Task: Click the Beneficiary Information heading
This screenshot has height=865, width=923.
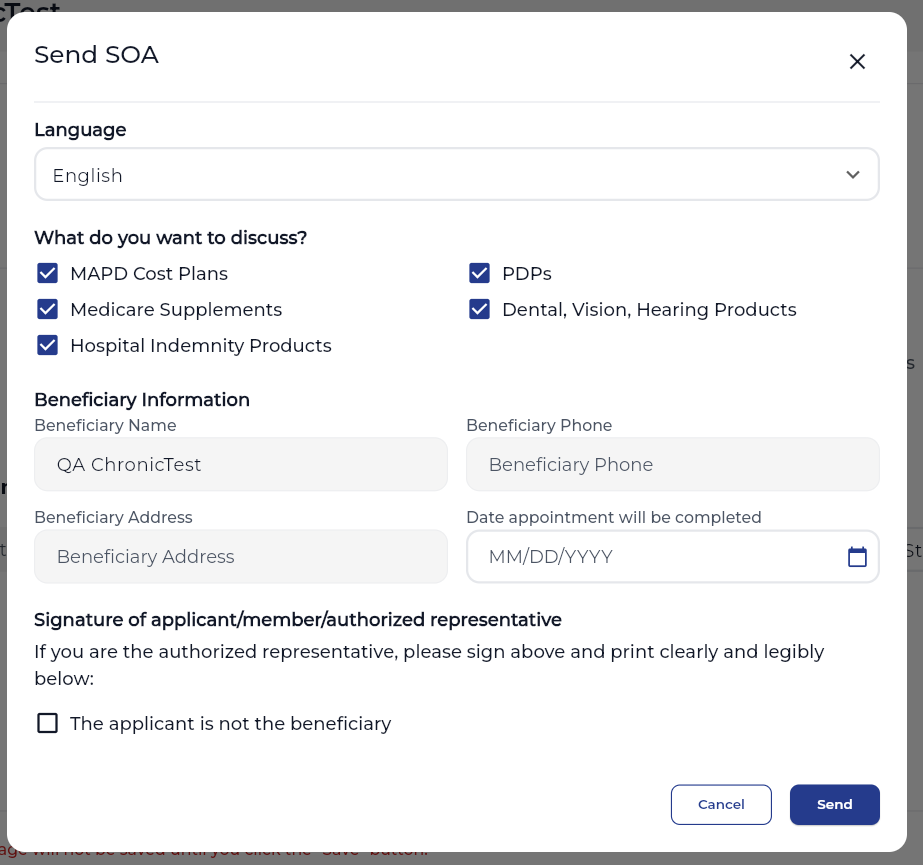Action: [142, 399]
